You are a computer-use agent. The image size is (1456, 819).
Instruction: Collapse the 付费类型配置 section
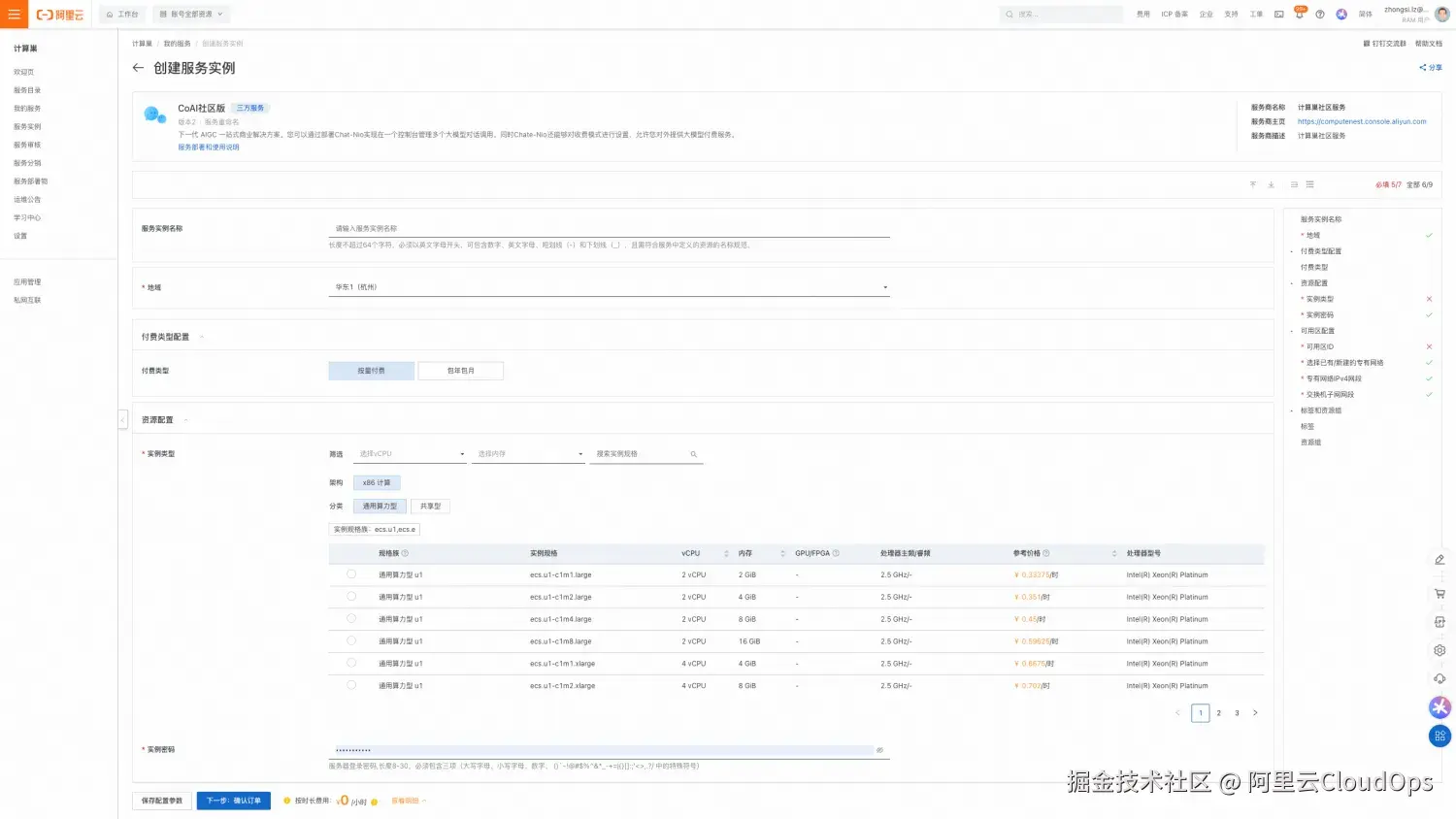pos(202,337)
